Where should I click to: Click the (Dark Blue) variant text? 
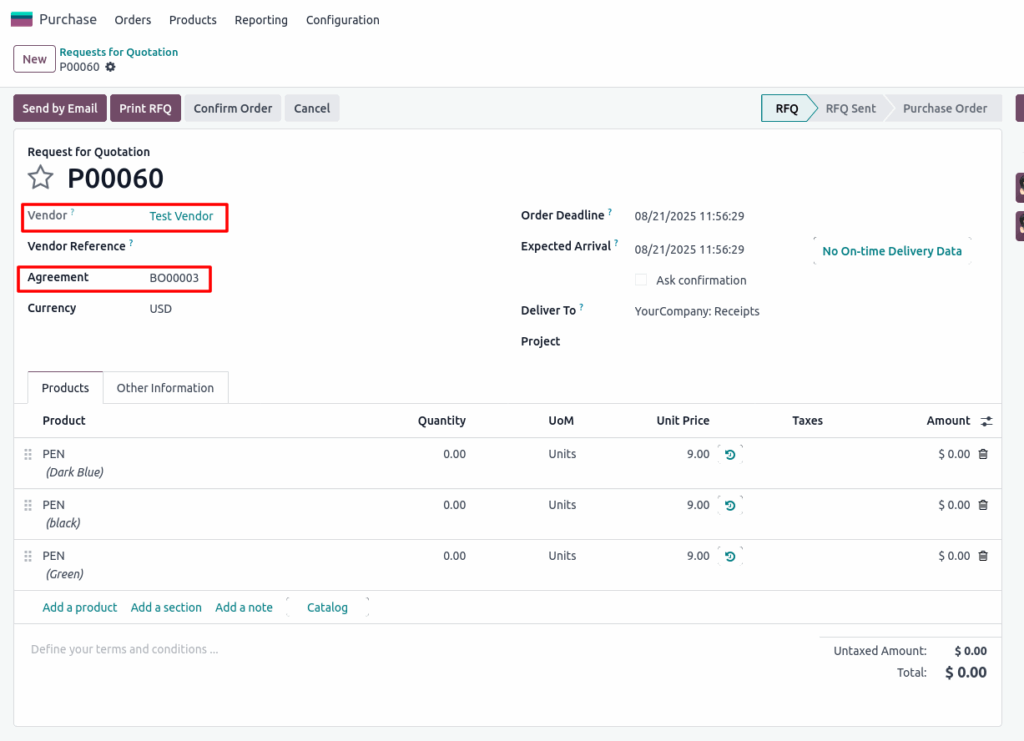pyautogui.click(x=74, y=473)
